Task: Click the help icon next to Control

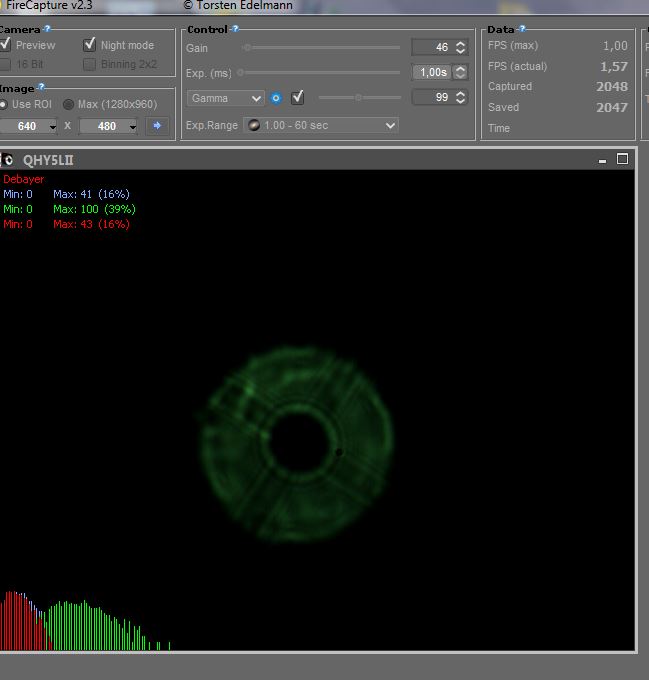Action: click(x=236, y=30)
